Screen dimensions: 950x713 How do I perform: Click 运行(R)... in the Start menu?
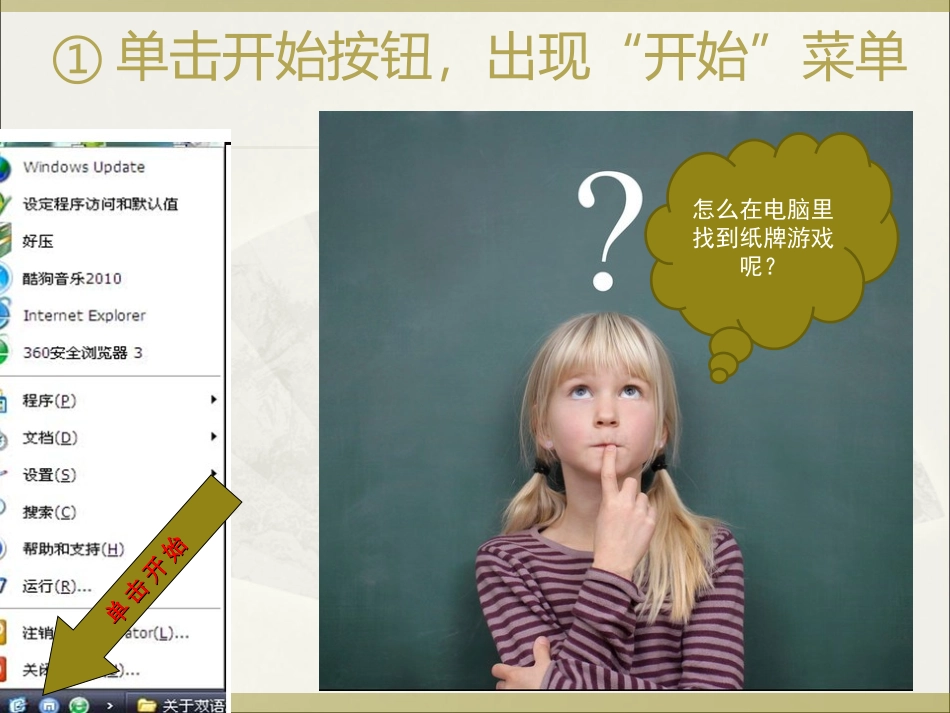(x=112, y=586)
